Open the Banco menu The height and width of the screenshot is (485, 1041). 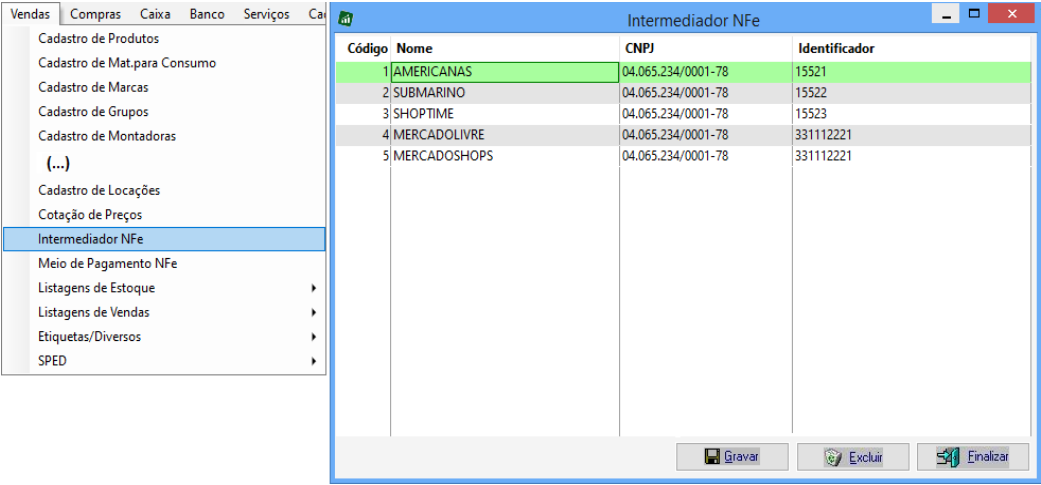pos(206,14)
